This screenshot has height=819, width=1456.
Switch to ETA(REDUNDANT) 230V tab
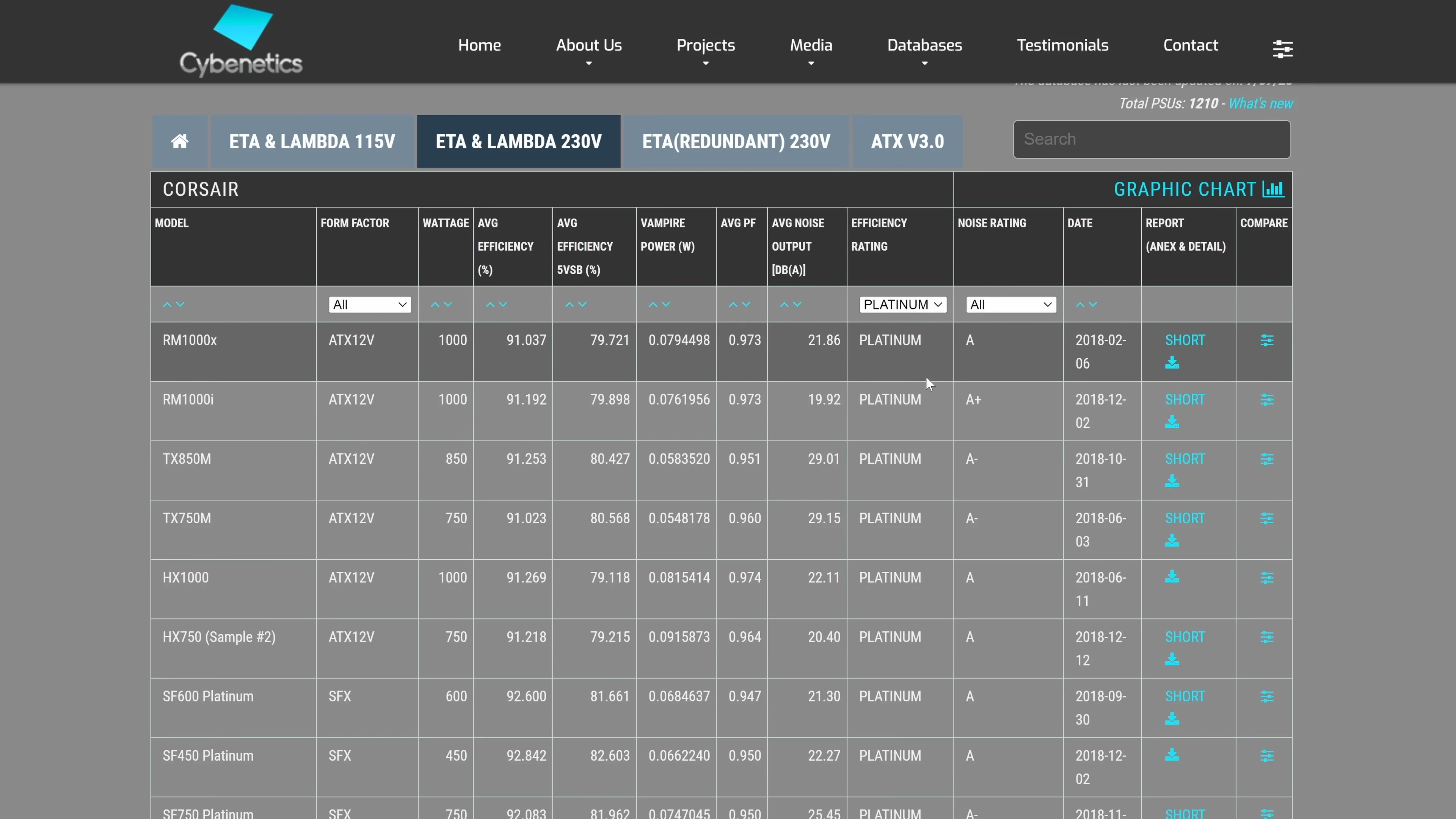click(x=736, y=141)
